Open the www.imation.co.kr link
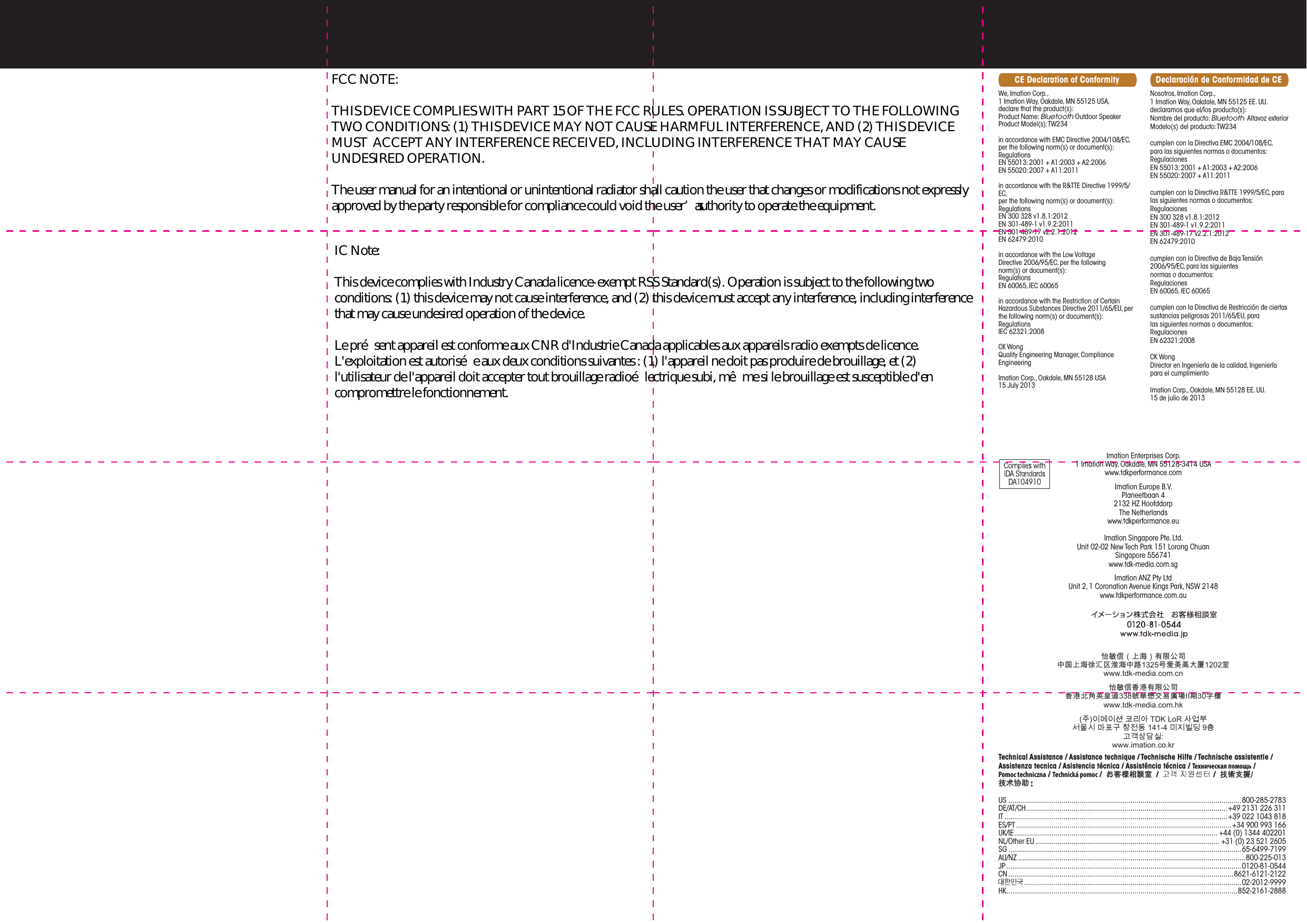The height and width of the screenshot is (924, 1307). pos(1143,745)
